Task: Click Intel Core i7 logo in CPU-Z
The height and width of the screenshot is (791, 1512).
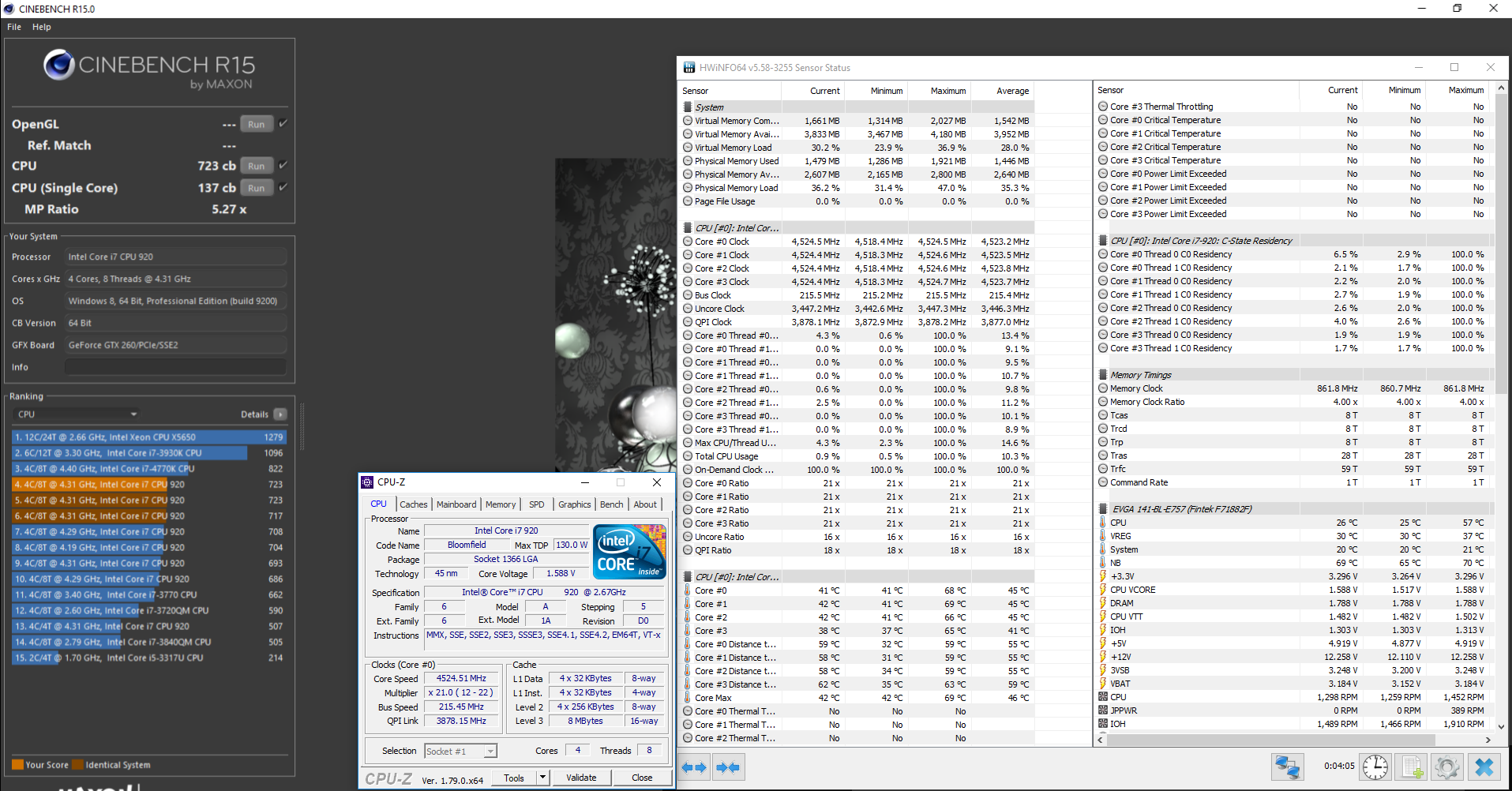Action: point(629,552)
